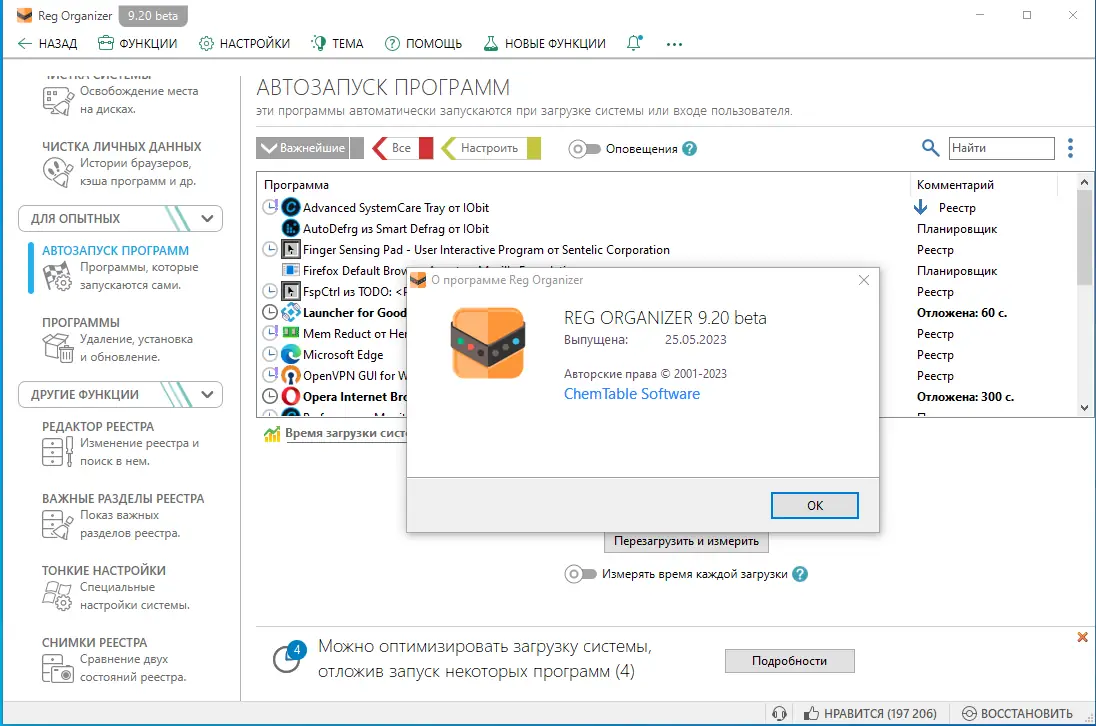Click the notification bell icon in toolbar
This screenshot has height=726, width=1096.
634,43
